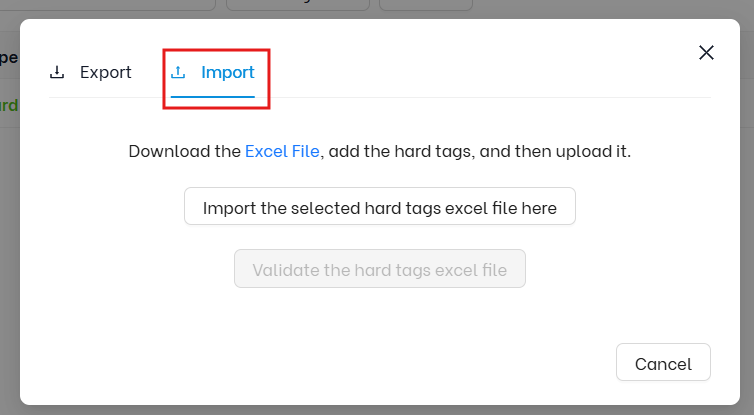Click the green 'rd' text behind dialog
The image size is (754, 415).
[9, 105]
